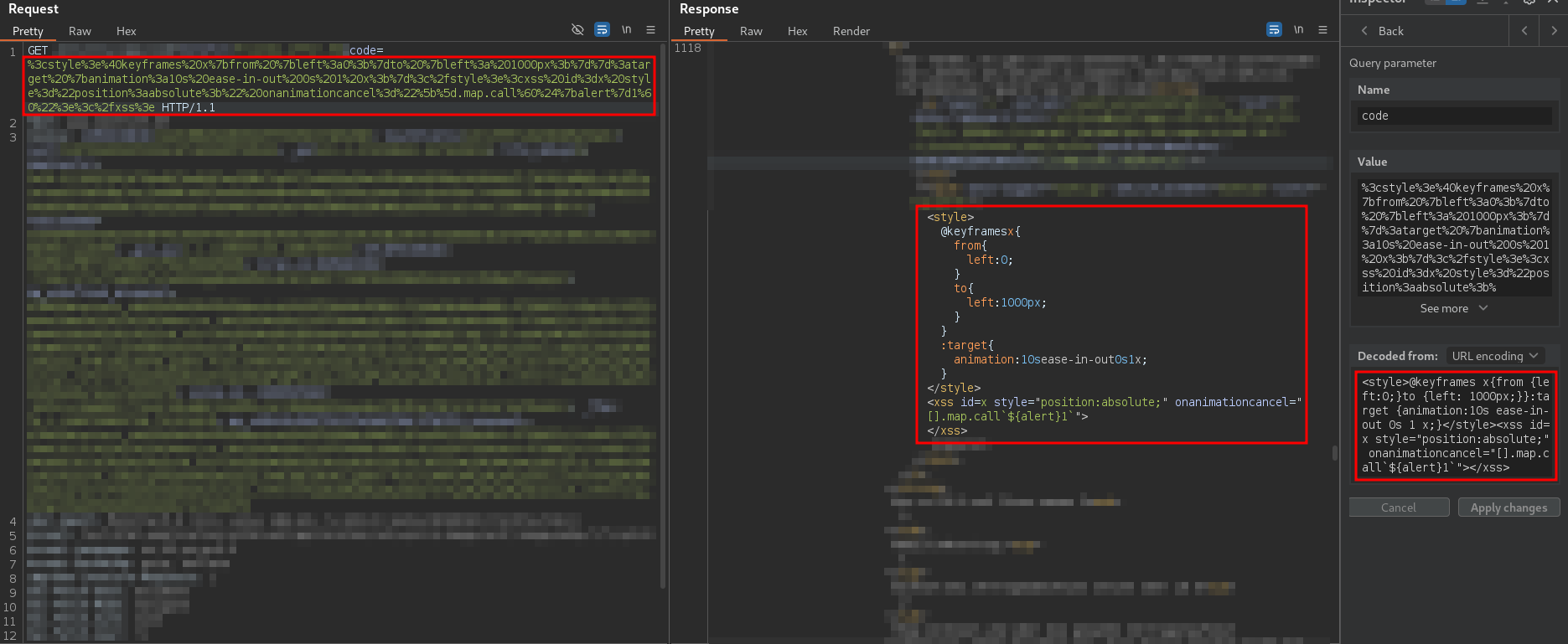Toggle line wrap icon in Response panel
1568x644 pixels.
tap(1274, 30)
